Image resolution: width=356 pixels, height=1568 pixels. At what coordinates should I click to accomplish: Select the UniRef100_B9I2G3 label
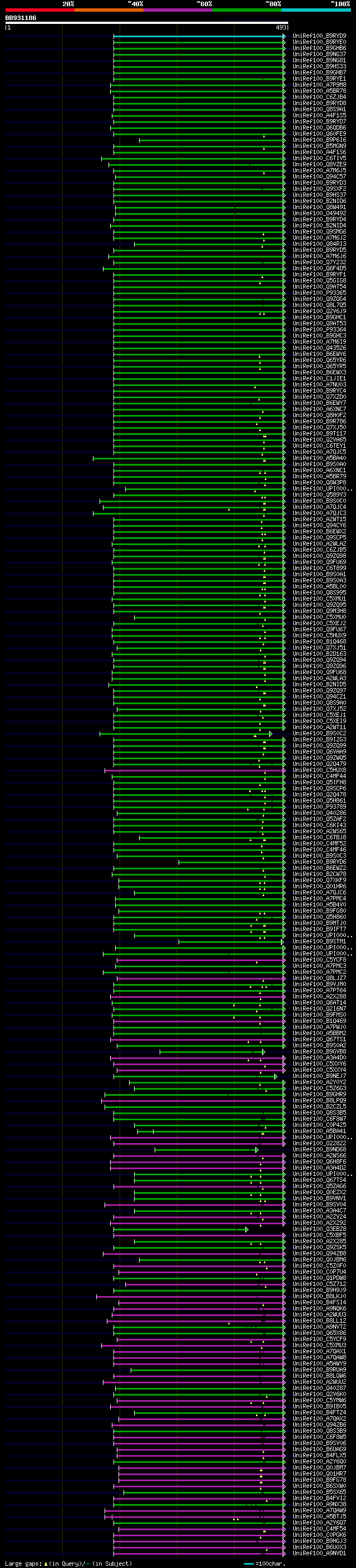(319, 740)
